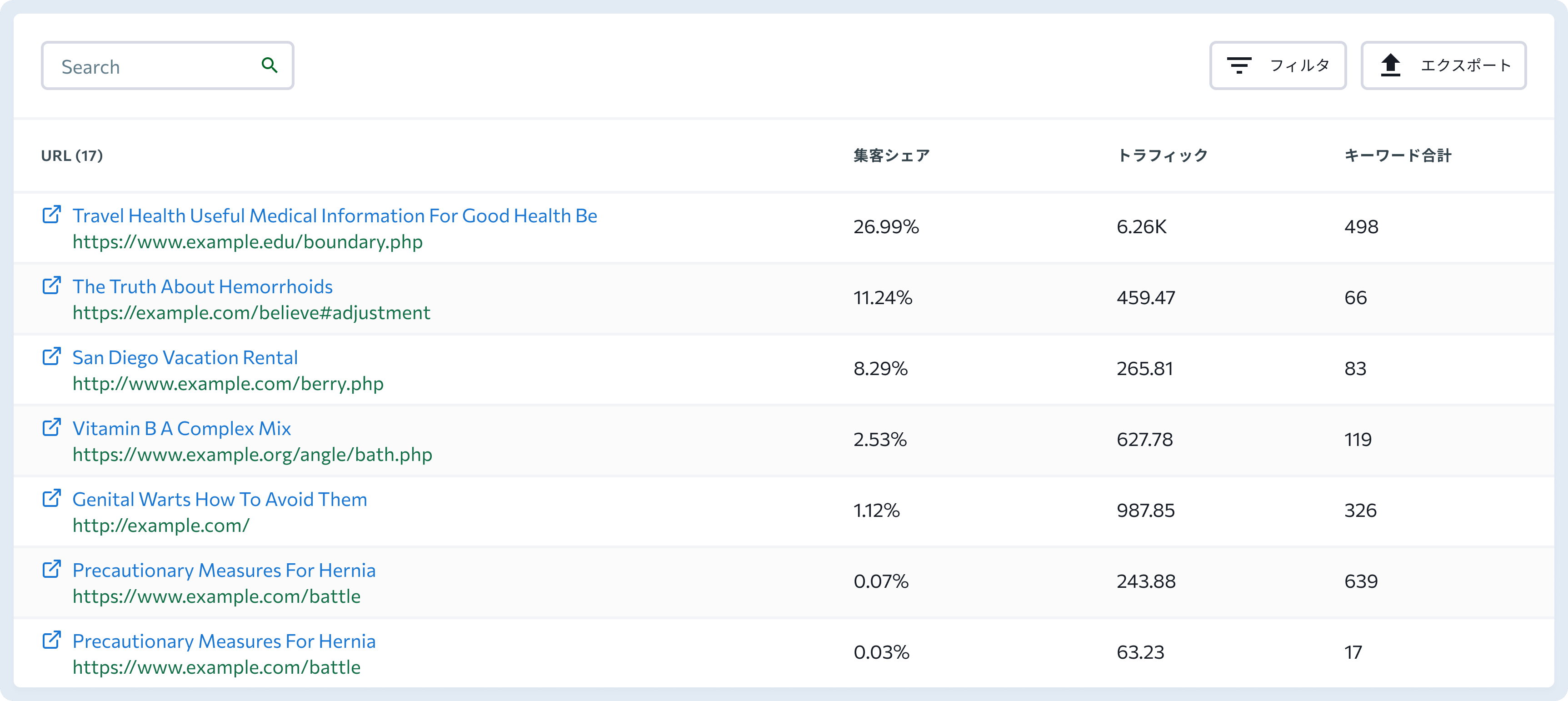Open external link icon for 0.03% Hernia row

point(52,640)
